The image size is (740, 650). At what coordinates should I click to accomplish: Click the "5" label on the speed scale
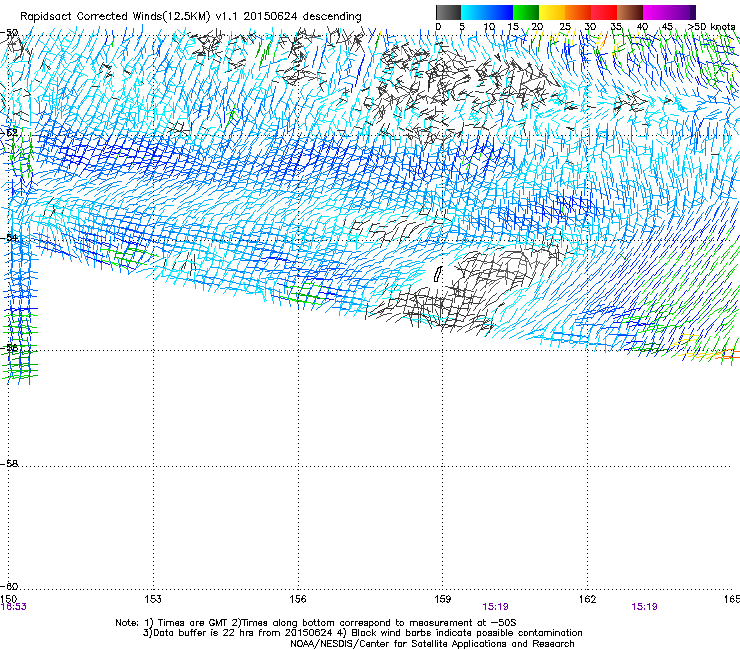click(x=462, y=27)
